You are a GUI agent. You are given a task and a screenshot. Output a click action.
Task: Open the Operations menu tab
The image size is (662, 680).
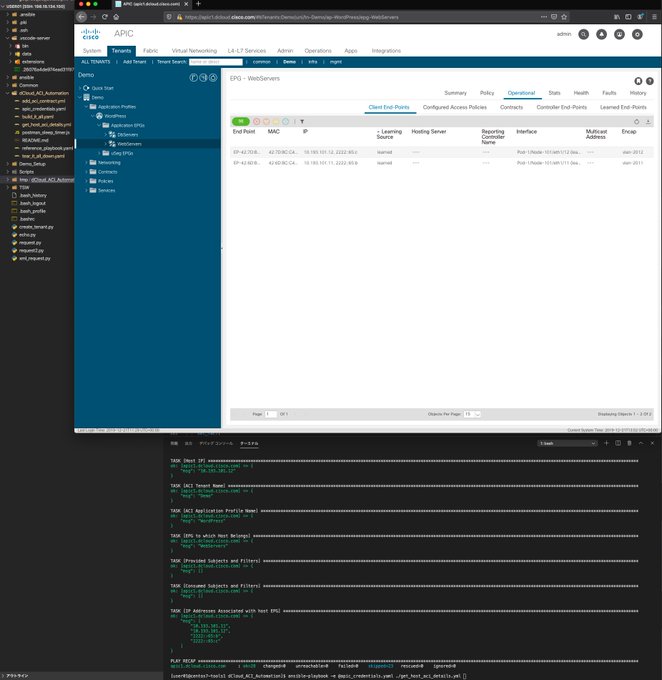click(318, 51)
